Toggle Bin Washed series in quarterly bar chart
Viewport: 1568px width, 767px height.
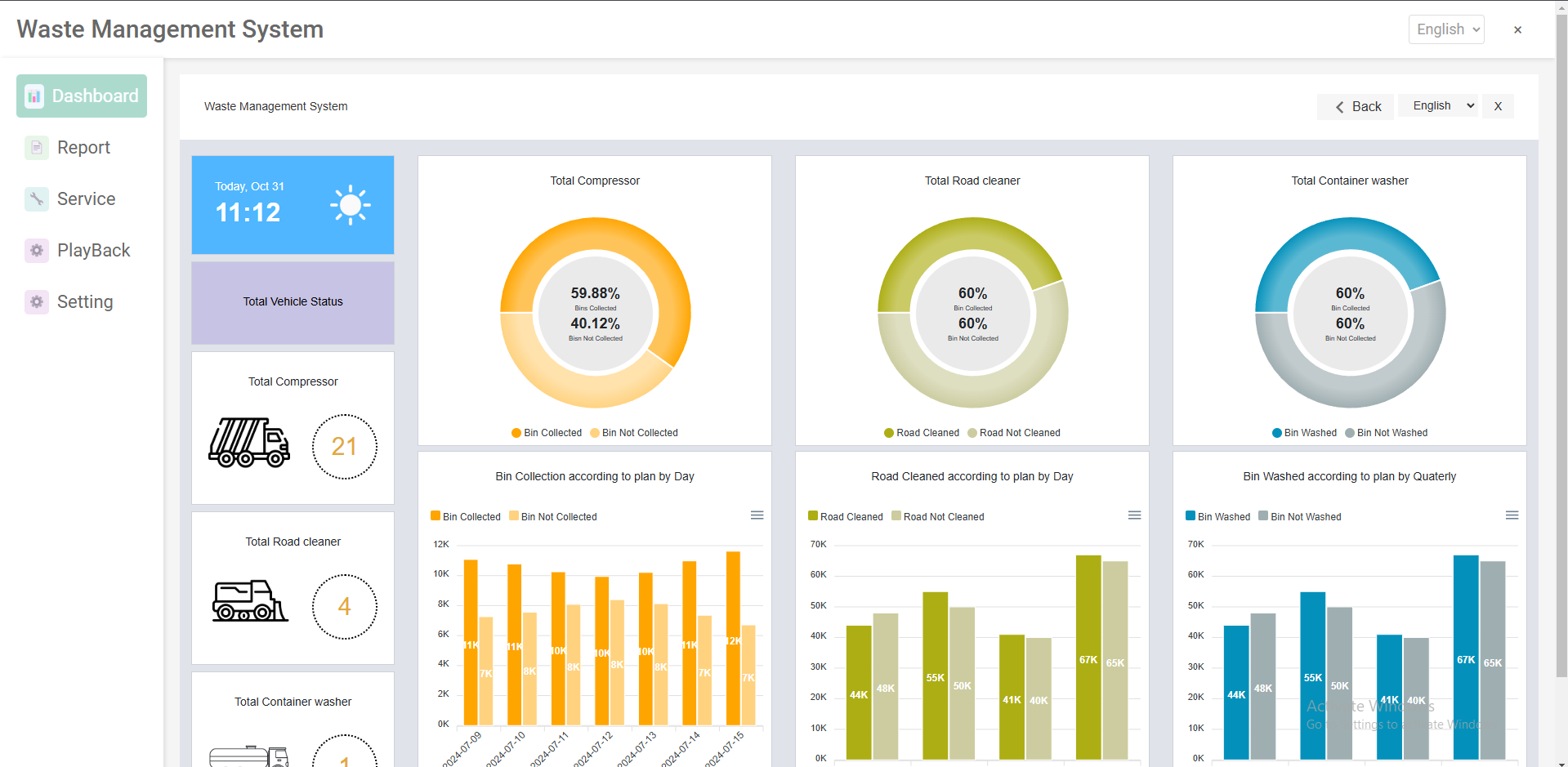coord(1218,516)
